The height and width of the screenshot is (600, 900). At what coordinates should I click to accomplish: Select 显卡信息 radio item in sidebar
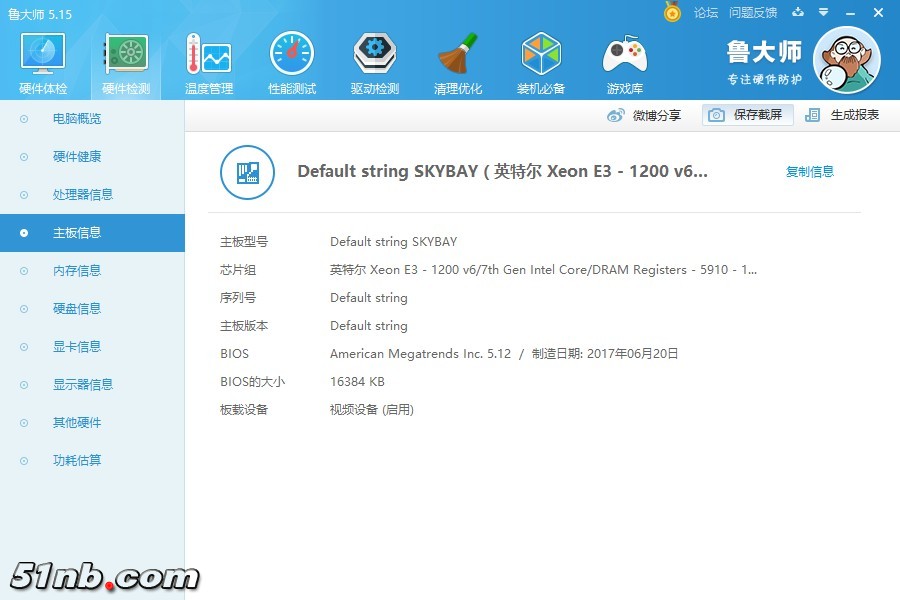[x=76, y=347]
